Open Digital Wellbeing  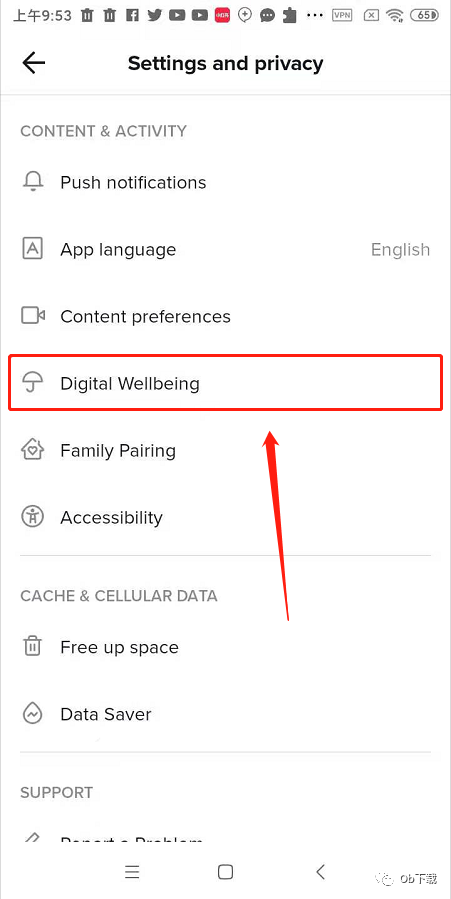coord(225,383)
